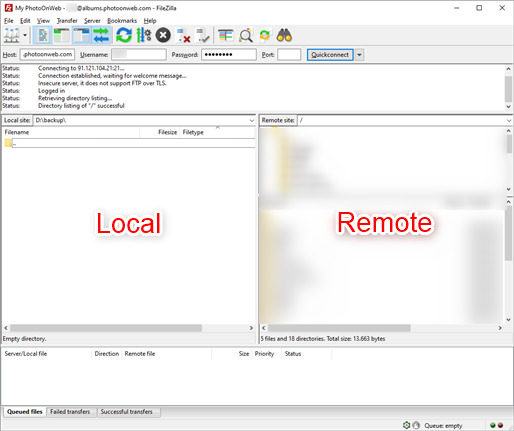Refresh the file and folder lists
This screenshot has width=514, height=431.
coord(124,35)
